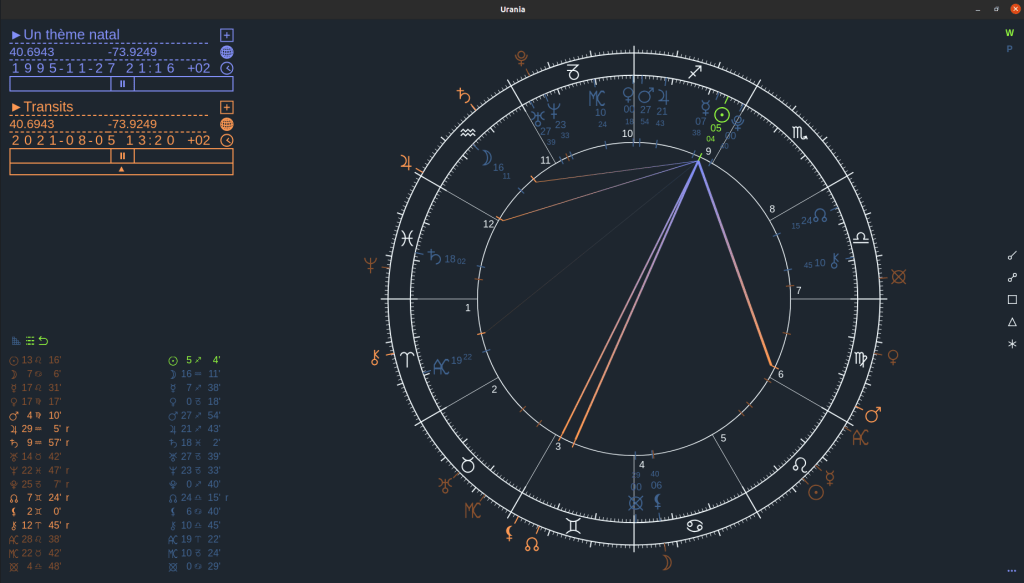1024x583 pixels.
Task: Toggle the opposition aspect line icon
Action: (1012, 277)
